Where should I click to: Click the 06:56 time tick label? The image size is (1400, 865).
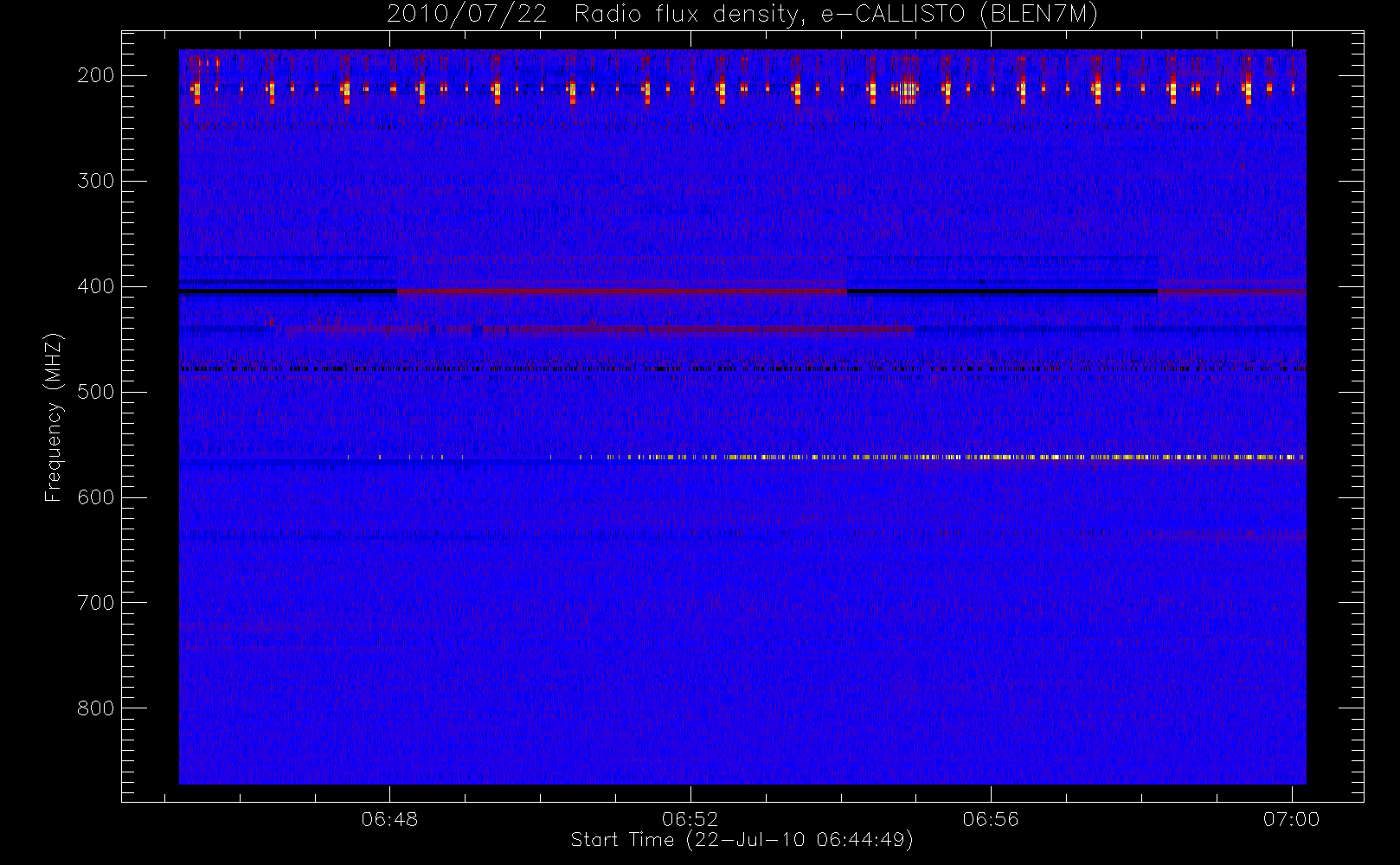pos(991,819)
